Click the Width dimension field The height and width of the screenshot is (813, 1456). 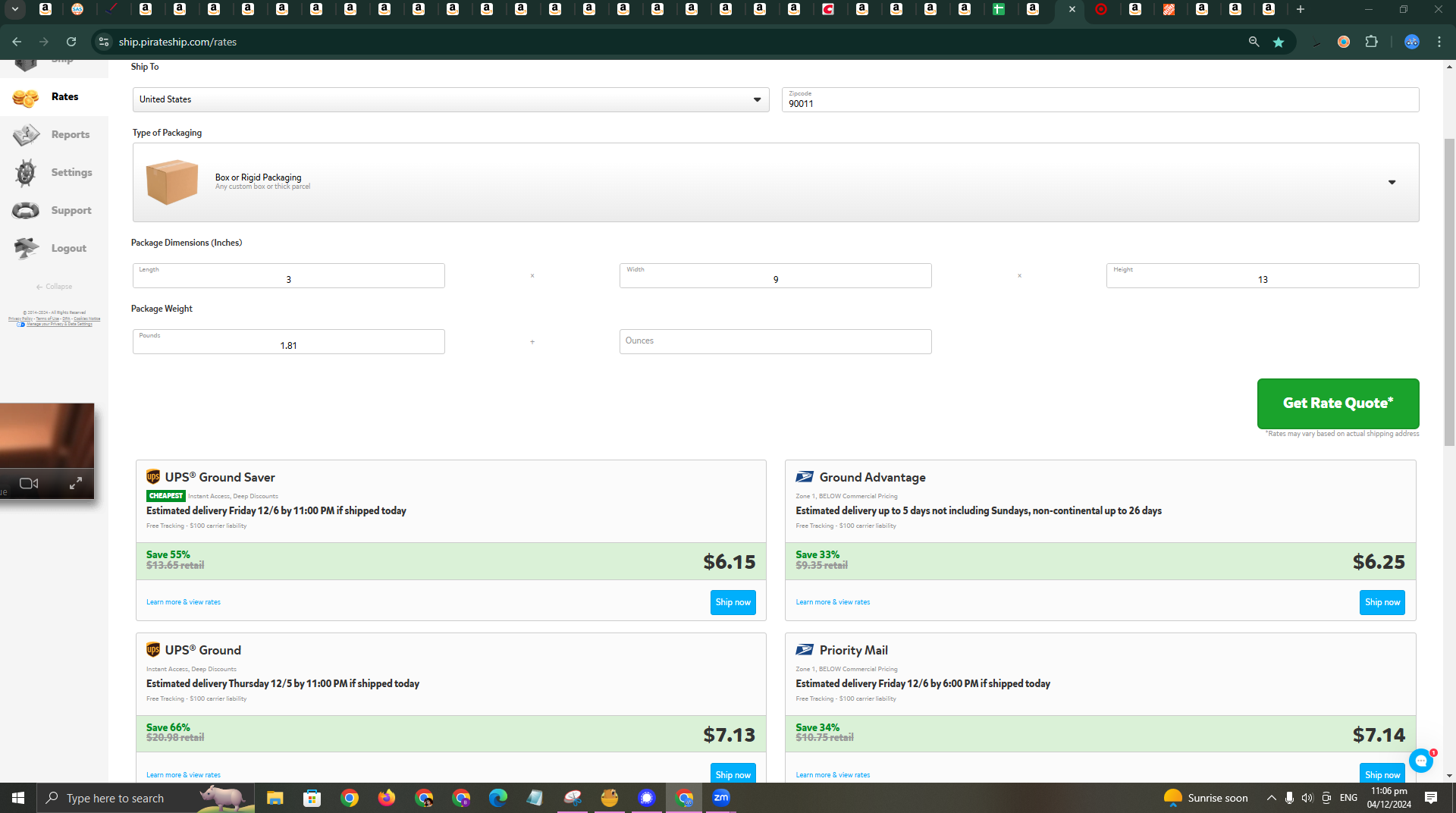[775, 276]
